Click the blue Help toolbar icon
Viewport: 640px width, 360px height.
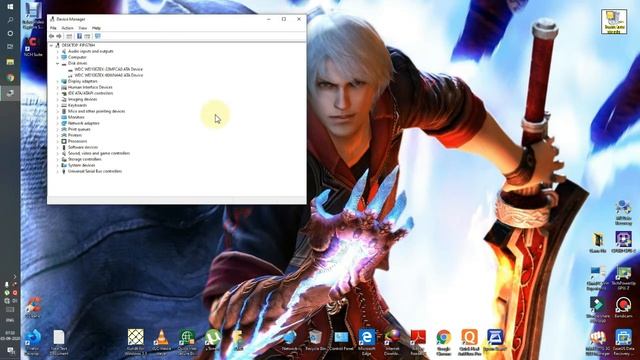coord(79,36)
